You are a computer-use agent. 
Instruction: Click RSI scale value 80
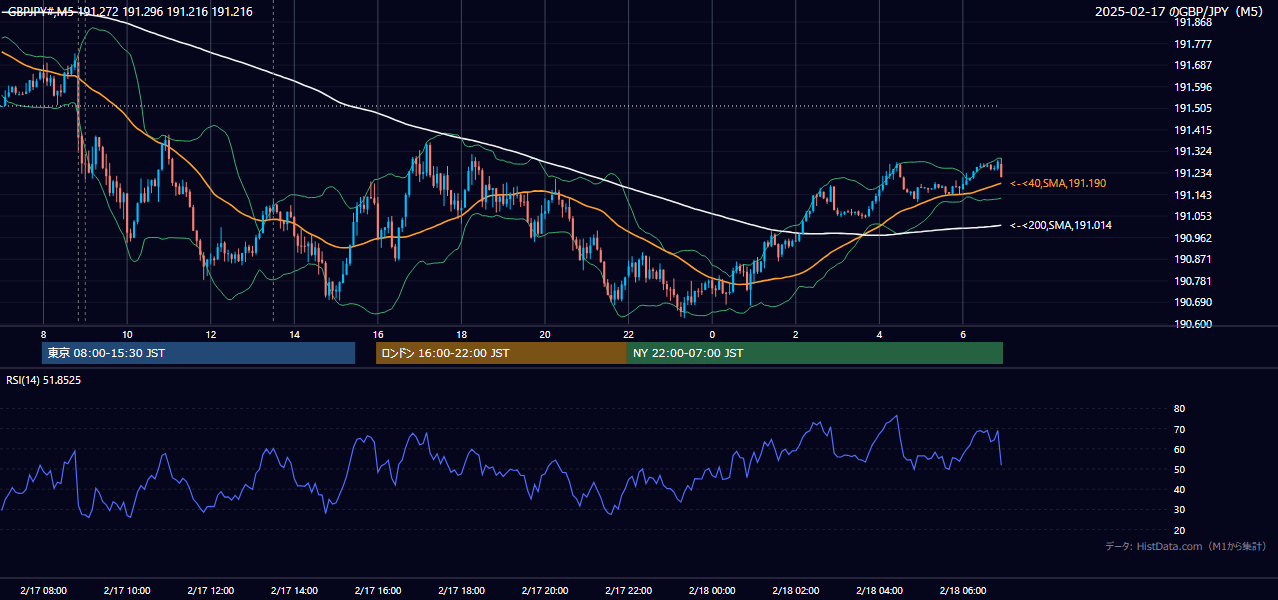tap(1180, 409)
